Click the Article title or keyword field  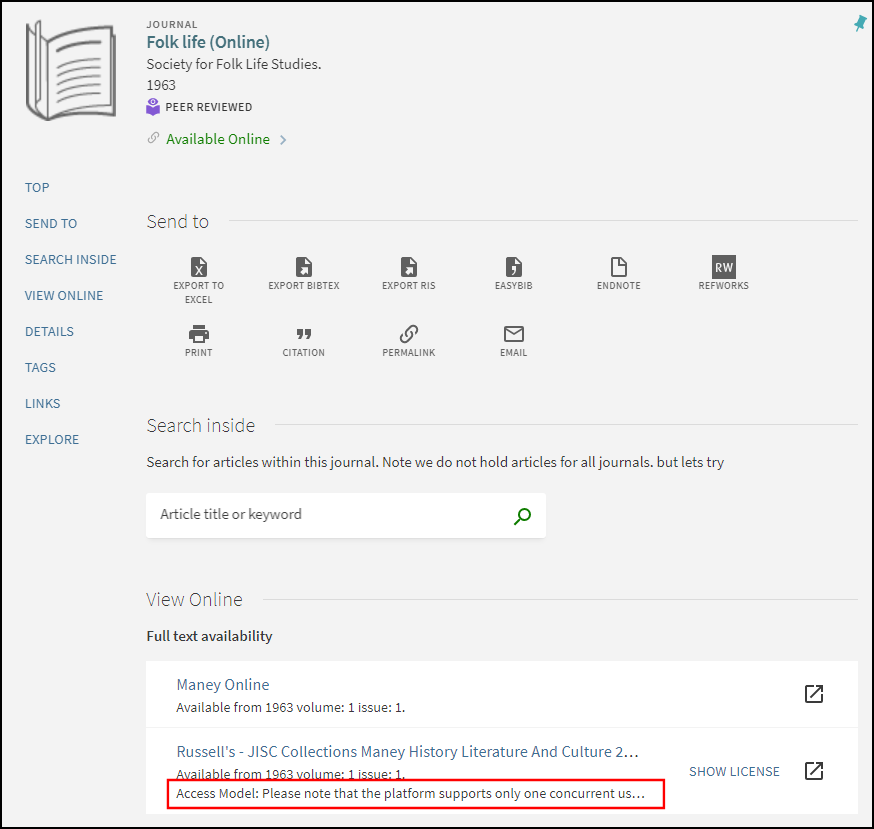pyautogui.click(x=330, y=514)
